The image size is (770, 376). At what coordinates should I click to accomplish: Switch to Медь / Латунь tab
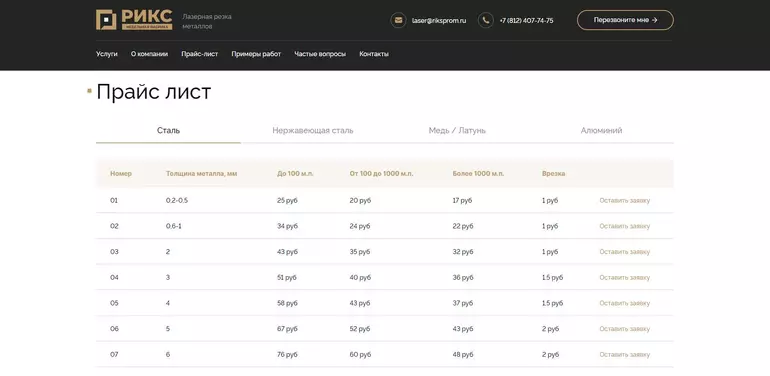click(x=457, y=131)
